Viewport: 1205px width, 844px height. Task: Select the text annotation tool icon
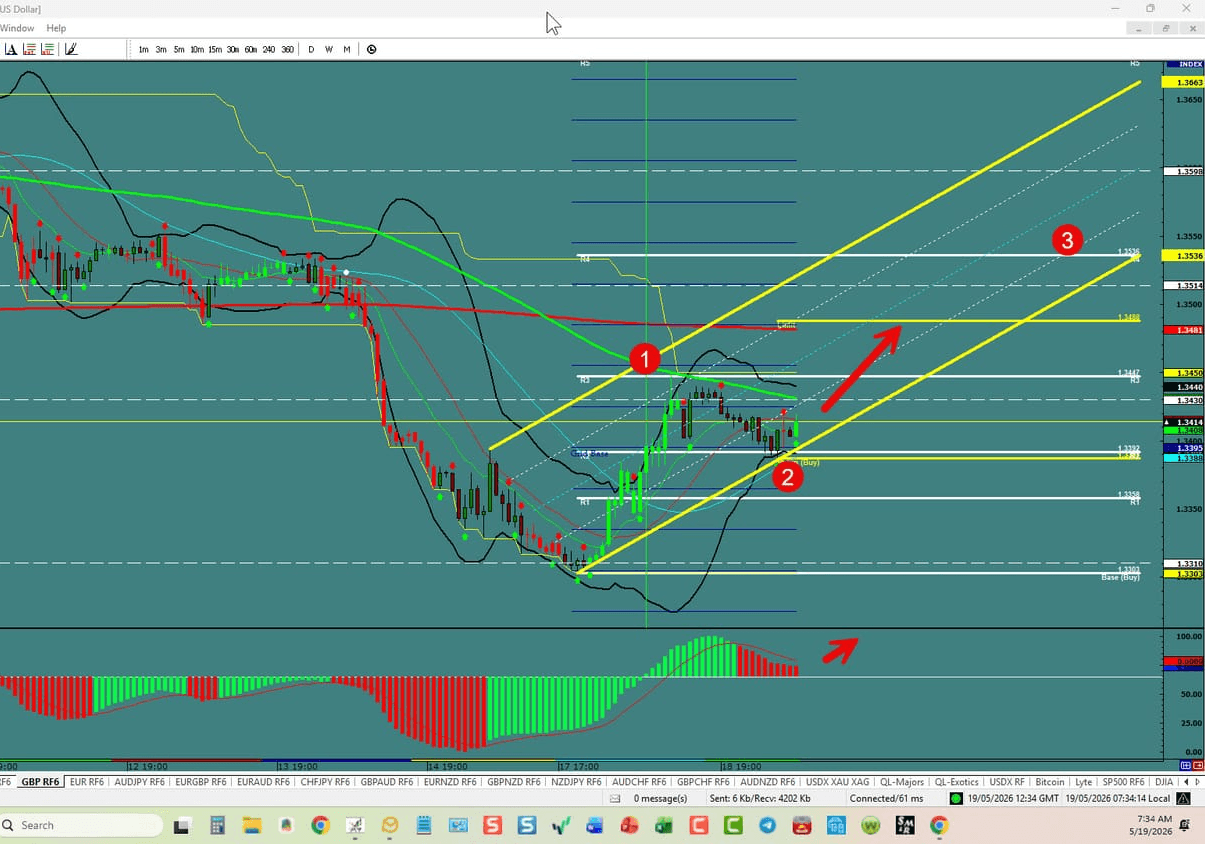point(11,49)
